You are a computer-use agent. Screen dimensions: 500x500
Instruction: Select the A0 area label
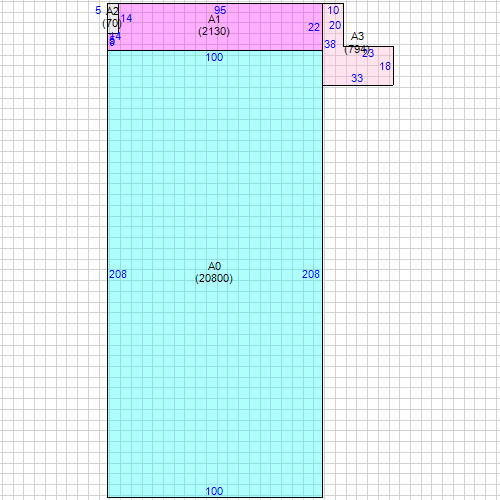[x=214, y=266]
